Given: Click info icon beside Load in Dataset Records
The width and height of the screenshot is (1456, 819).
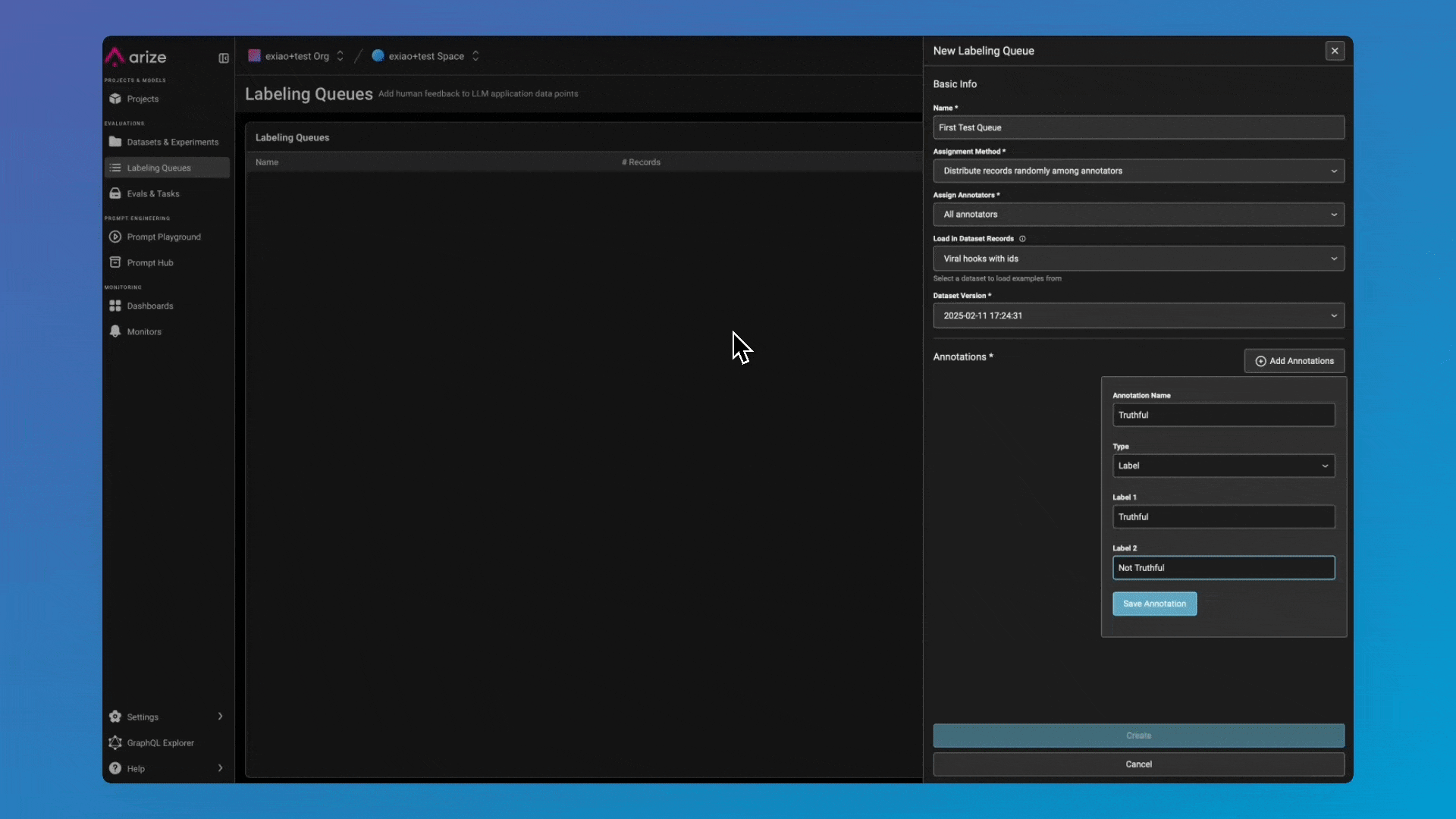Looking at the screenshot, I should point(1022,239).
